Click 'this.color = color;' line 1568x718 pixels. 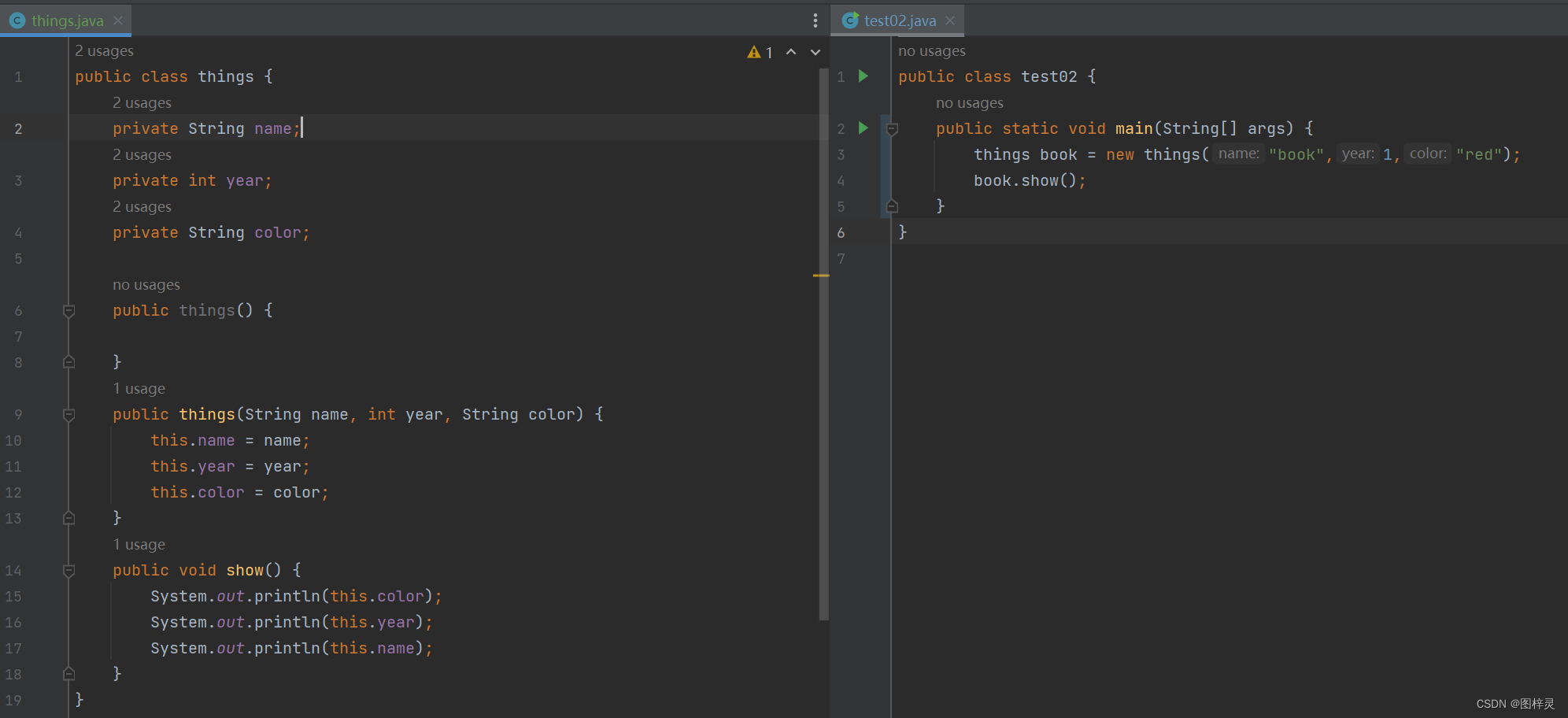[x=240, y=493]
